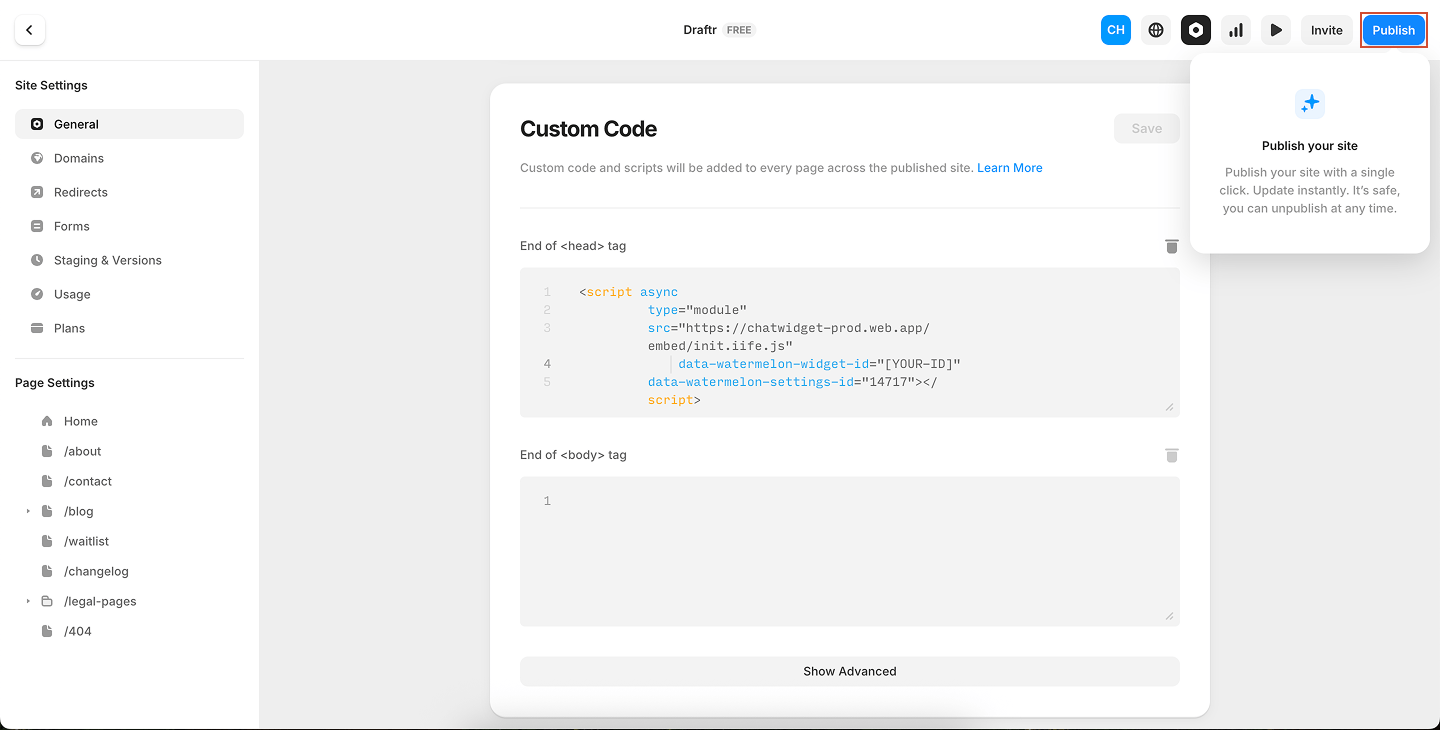Click into the body tag code editor
Screen dimensions: 1440x730
point(850,551)
